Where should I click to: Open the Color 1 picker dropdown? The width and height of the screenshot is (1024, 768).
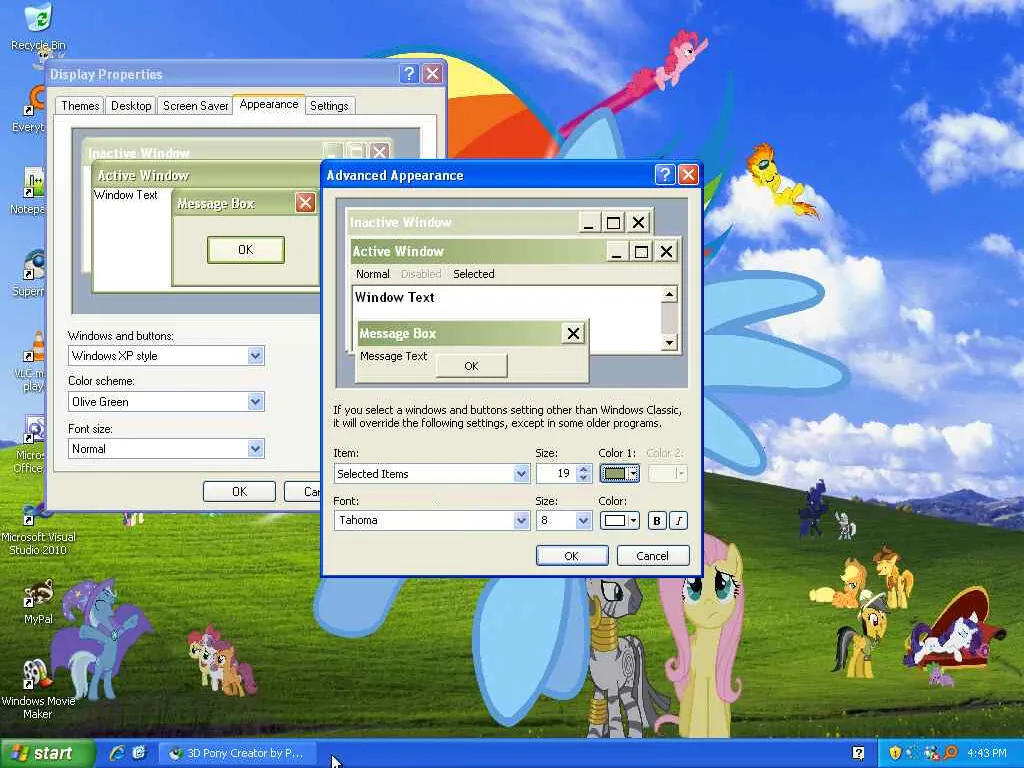click(x=619, y=473)
